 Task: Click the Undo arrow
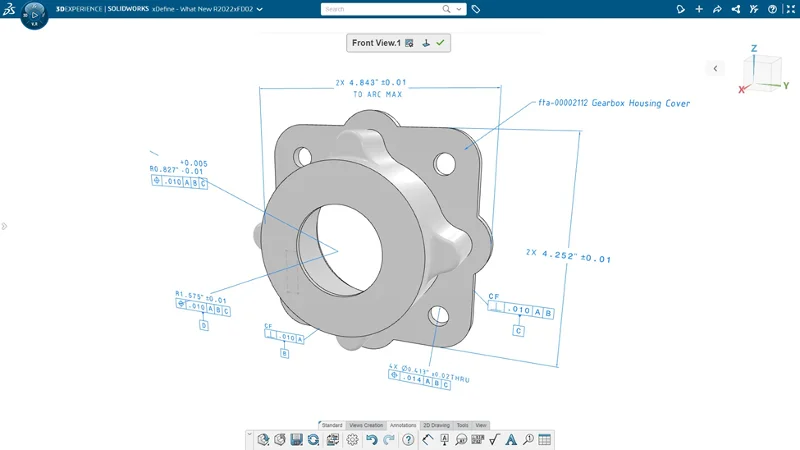pos(371,439)
